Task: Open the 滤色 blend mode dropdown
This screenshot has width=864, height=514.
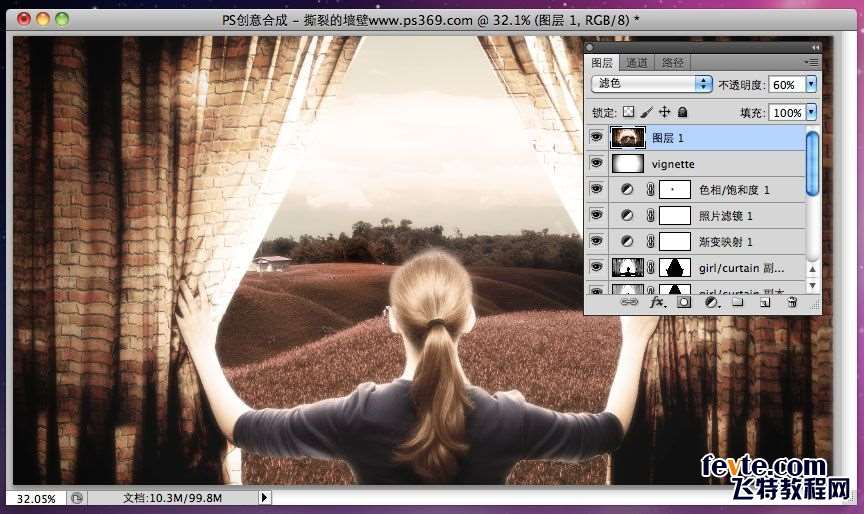Action: tap(652, 84)
